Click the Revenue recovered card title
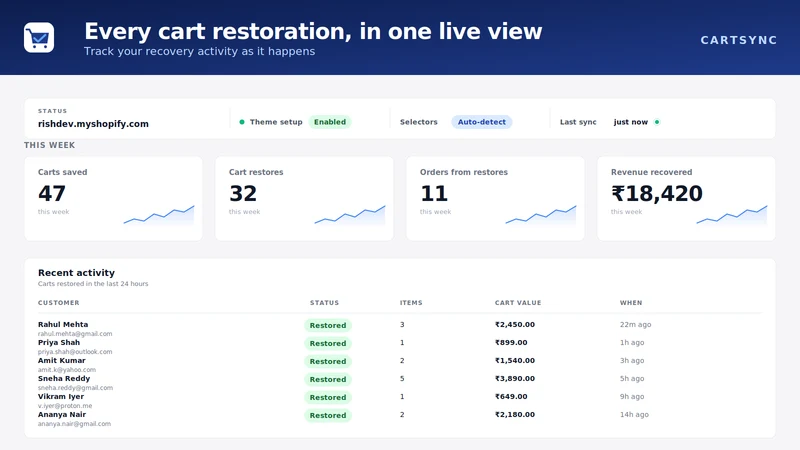 coord(652,172)
